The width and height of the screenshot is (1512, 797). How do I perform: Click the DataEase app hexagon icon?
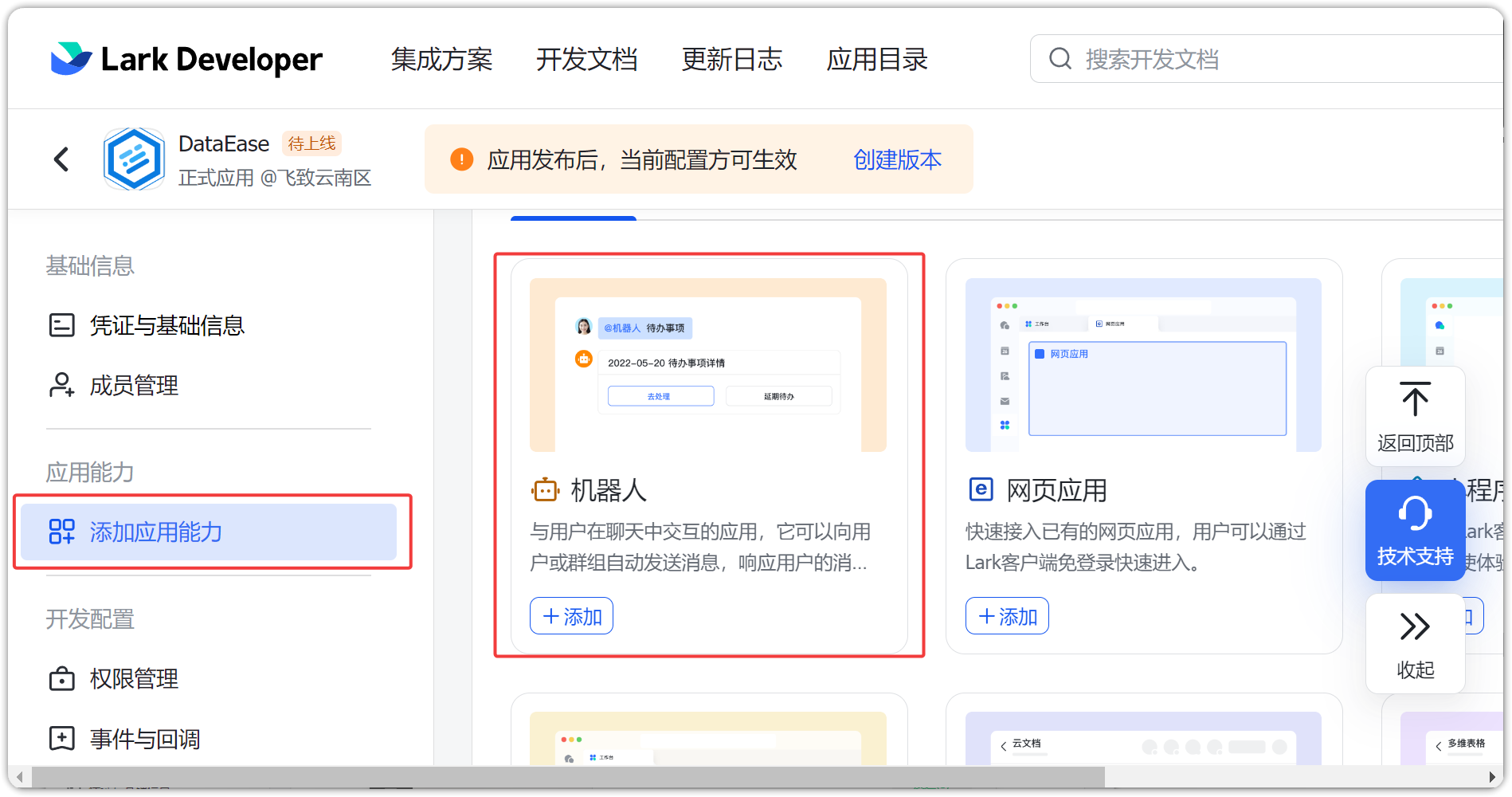click(x=134, y=159)
